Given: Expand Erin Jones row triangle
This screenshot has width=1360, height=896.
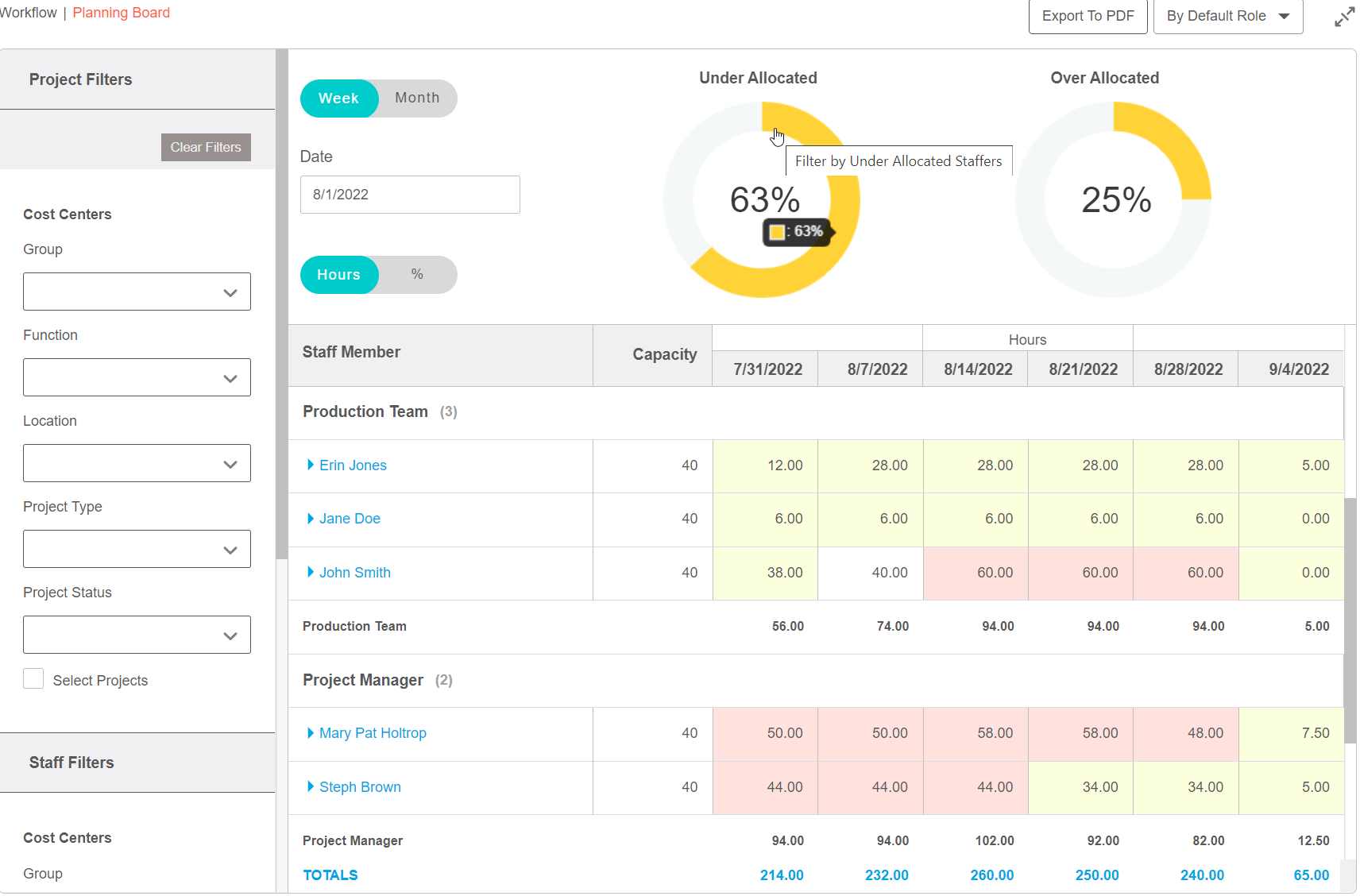Looking at the screenshot, I should (311, 465).
